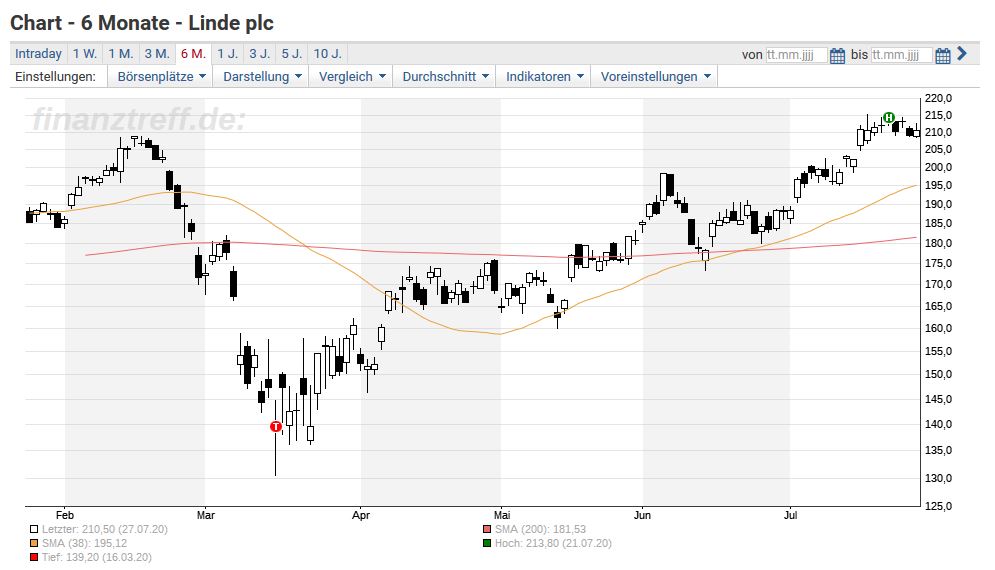Image resolution: width=995 pixels, height=570 pixels.
Task: Click the white Letzter legend swatch
Action: pos(34,529)
